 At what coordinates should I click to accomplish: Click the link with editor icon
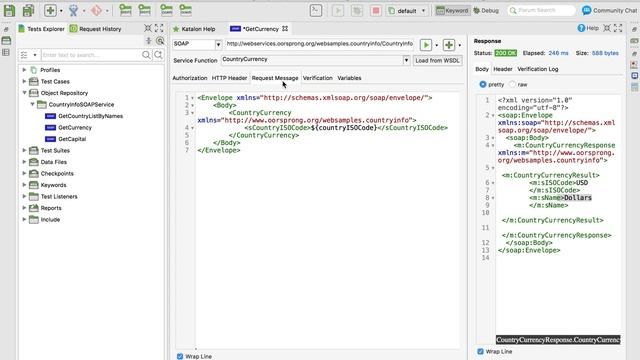pos(160,40)
